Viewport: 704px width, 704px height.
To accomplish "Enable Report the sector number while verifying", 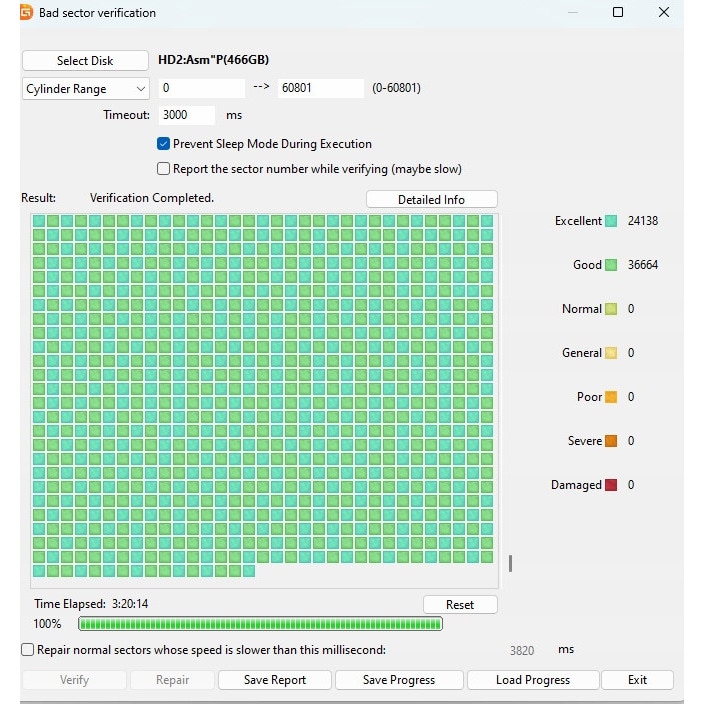I will point(164,169).
